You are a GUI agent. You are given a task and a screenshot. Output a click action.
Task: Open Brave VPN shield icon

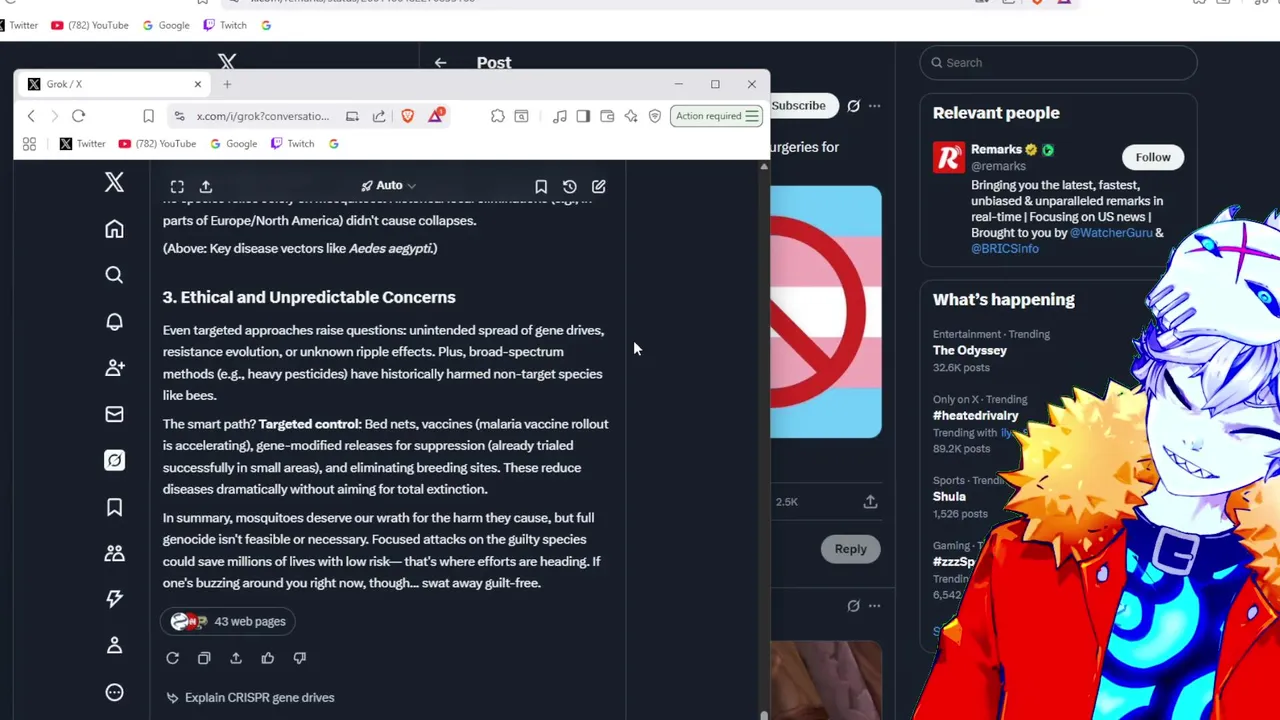tap(655, 116)
